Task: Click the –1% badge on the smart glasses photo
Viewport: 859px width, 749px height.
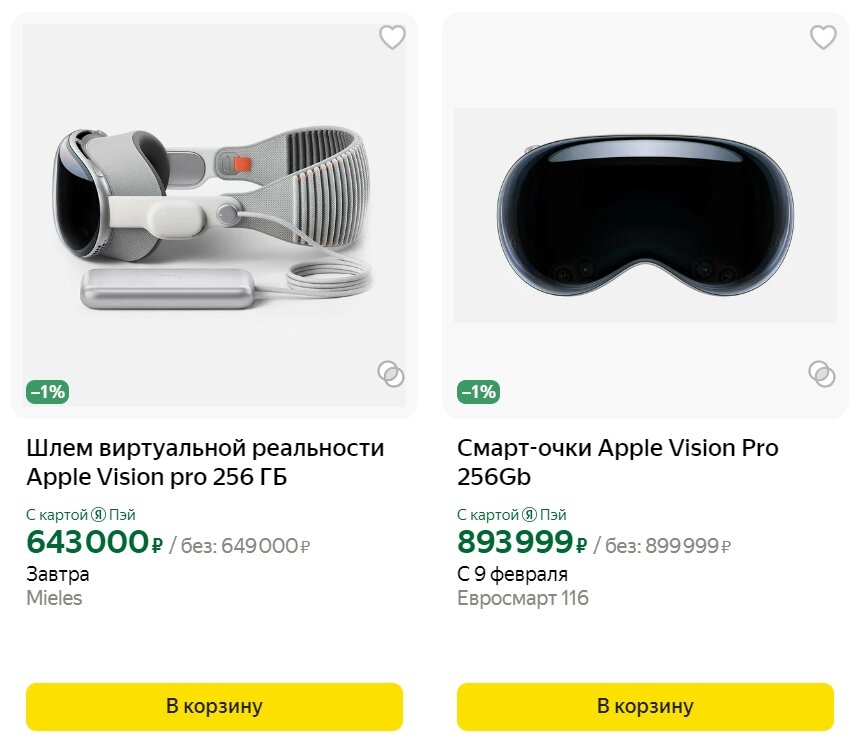Action: tap(478, 392)
